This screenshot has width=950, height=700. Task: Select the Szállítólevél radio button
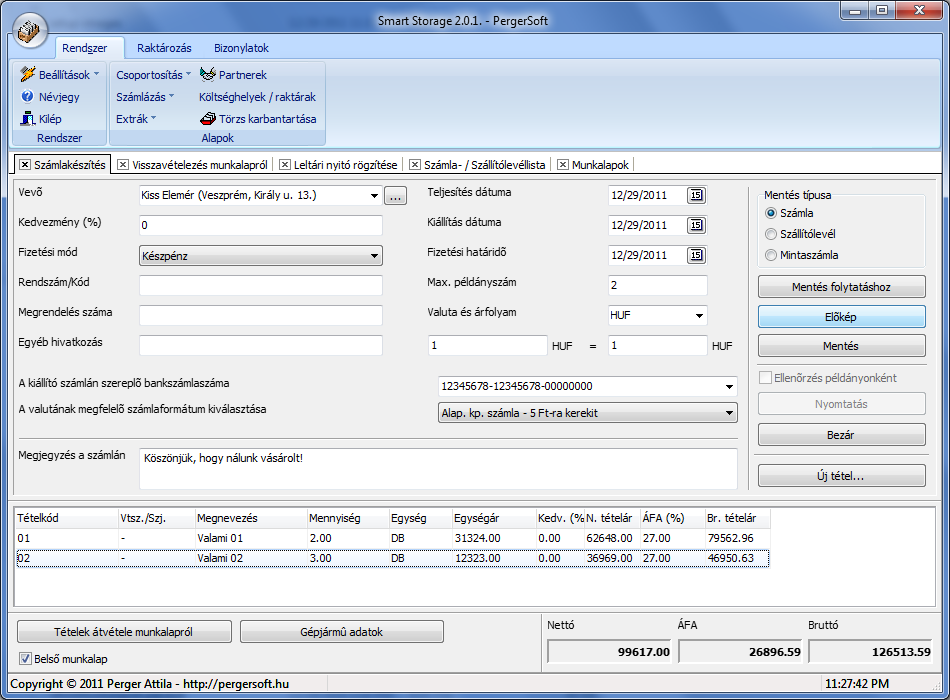point(770,234)
